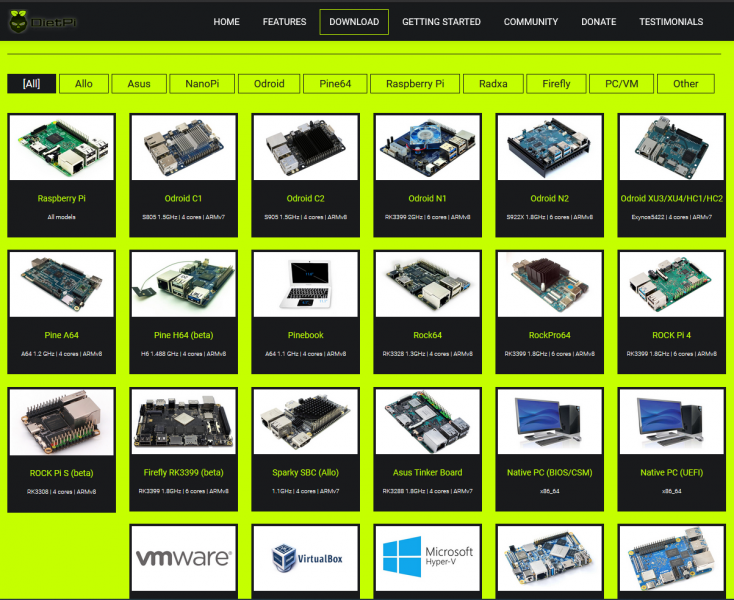Open the ROCK Pi 4 title link
Screen dimensions: 734x600
[x=672, y=335]
